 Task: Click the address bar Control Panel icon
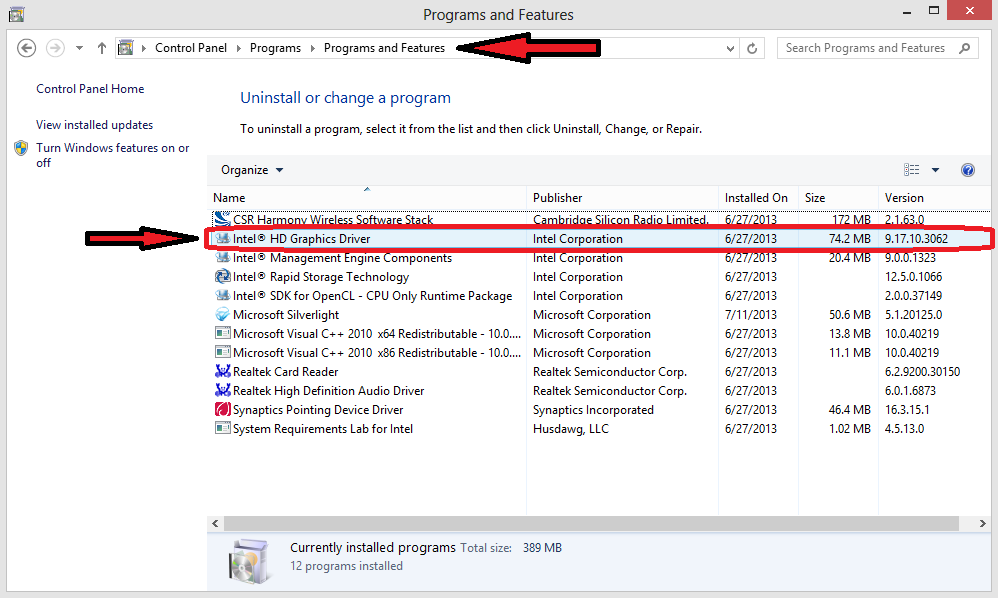tap(126, 48)
